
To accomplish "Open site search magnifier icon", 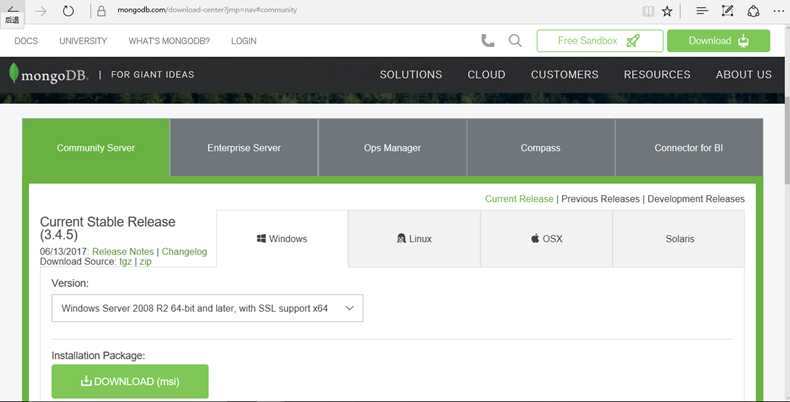I will click(515, 41).
